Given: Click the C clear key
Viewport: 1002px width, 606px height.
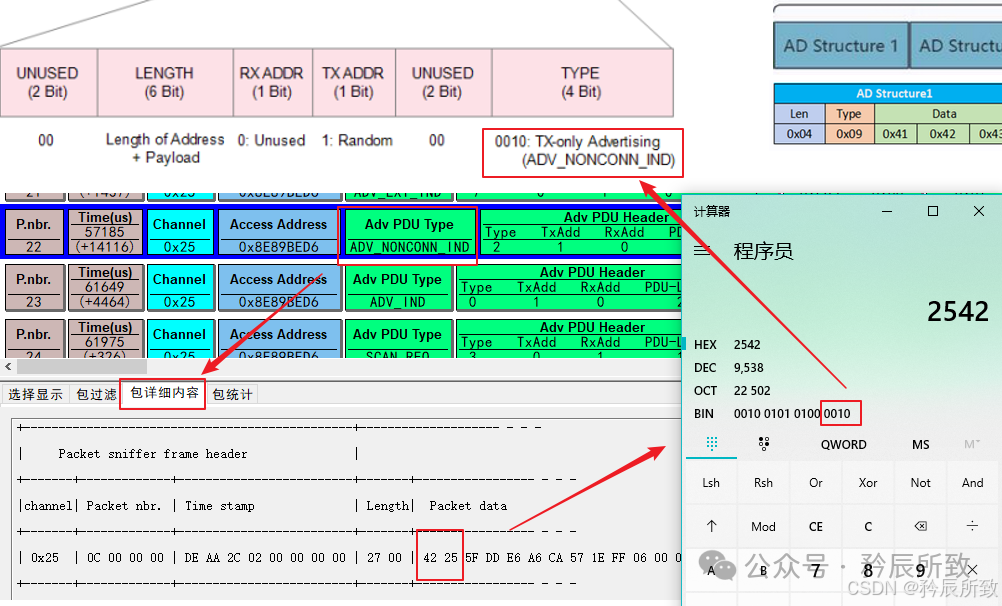Looking at the screenshot, I should (868, 526).
